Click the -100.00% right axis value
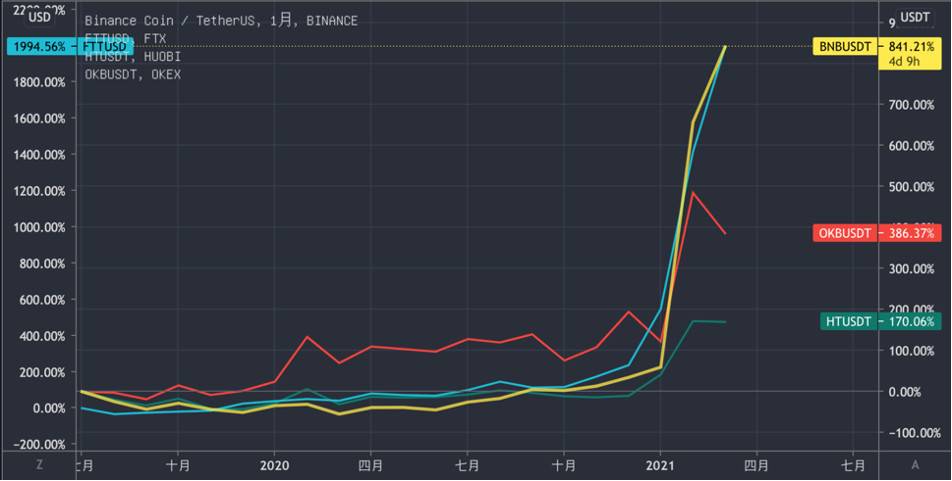This screenshot has width=952, height=481. click(913, 433)
